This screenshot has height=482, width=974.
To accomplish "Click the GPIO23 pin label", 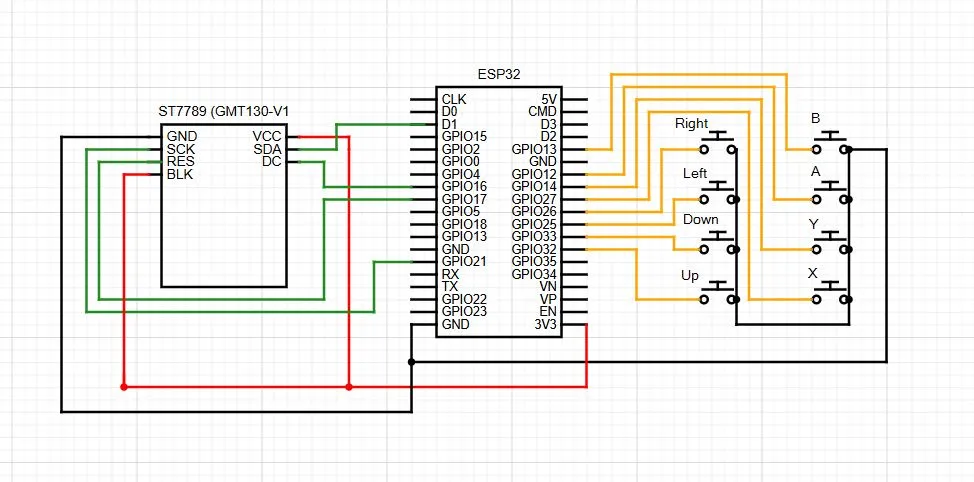I will click(x=464, y=311).
